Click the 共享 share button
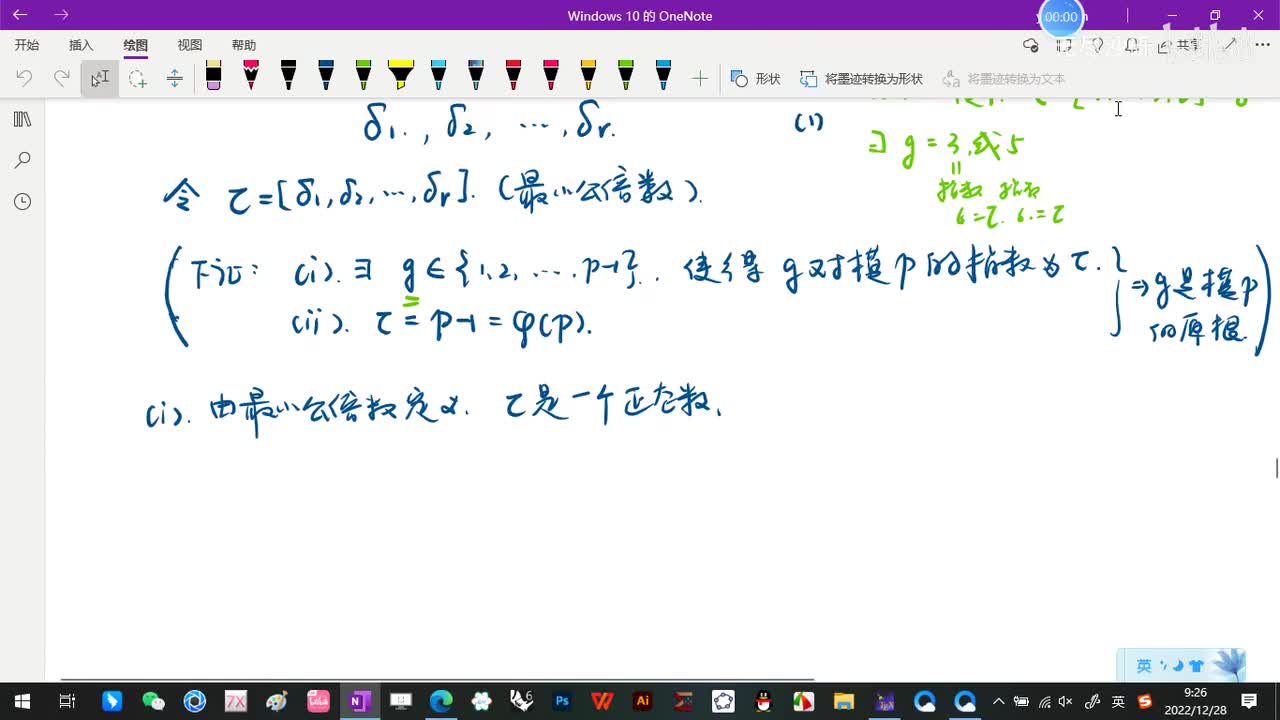 [x=1181, y=45]
